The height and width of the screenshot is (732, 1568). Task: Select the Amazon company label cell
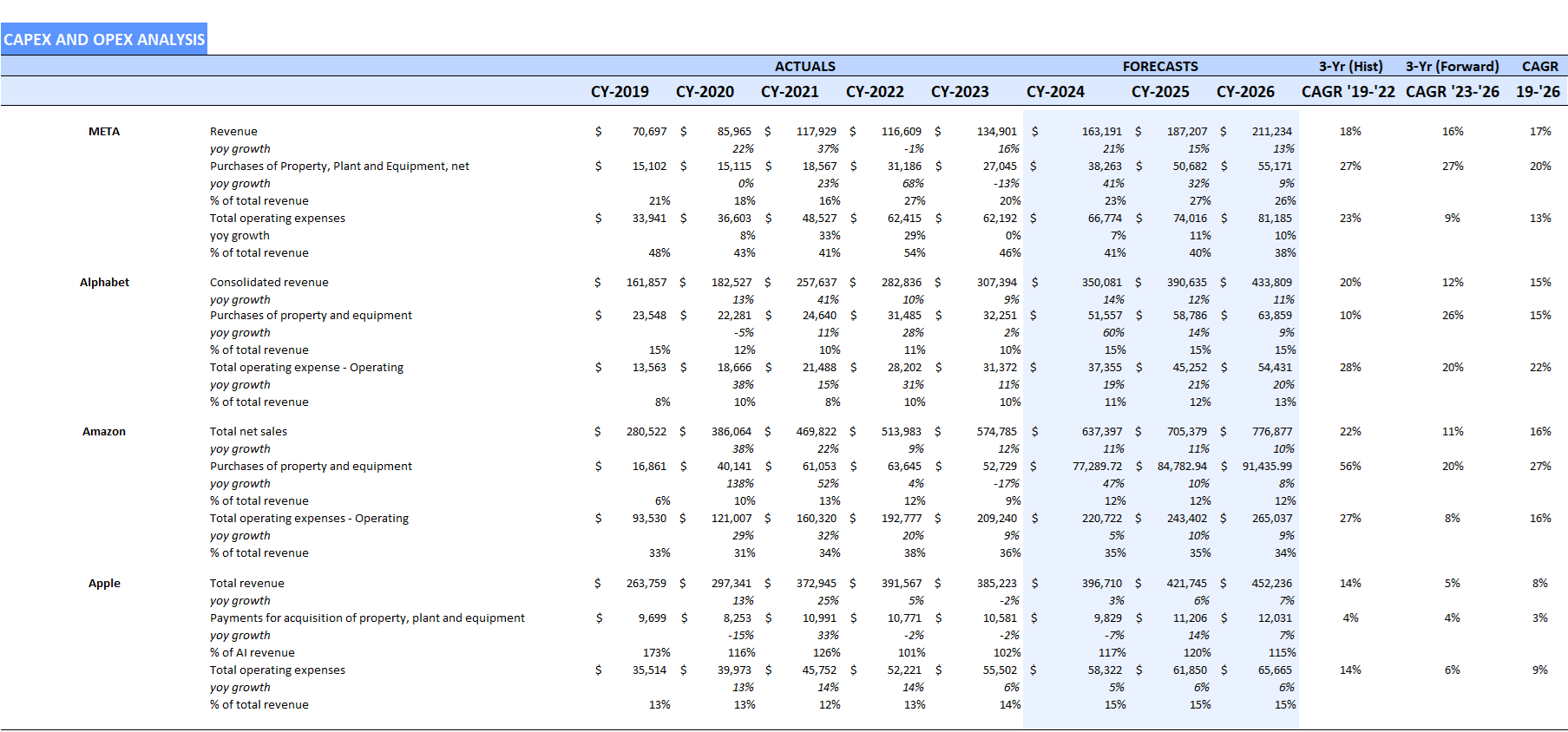(104, 432)
